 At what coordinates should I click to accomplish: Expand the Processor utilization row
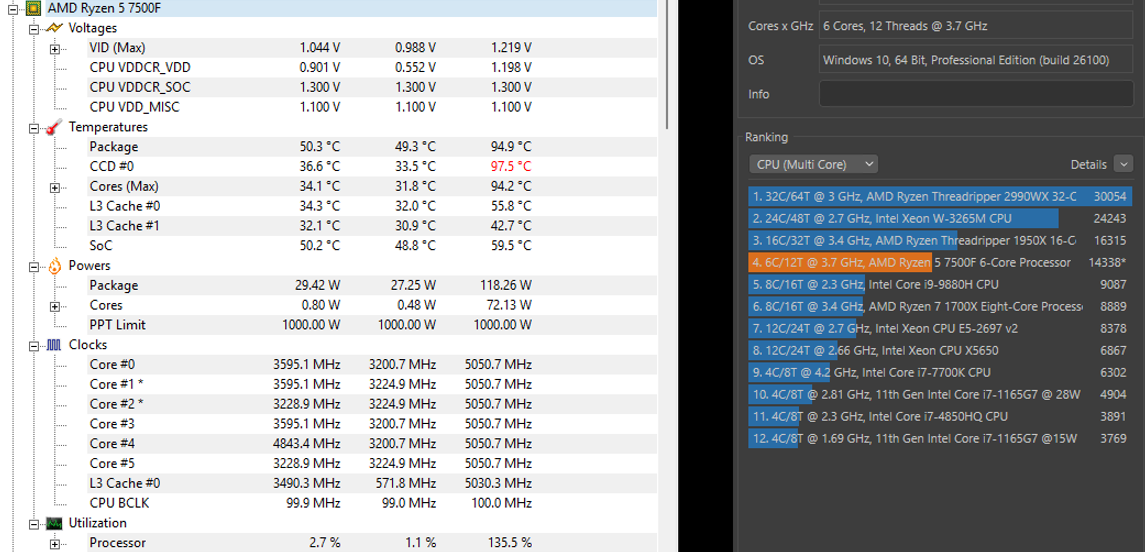point(55,544)
